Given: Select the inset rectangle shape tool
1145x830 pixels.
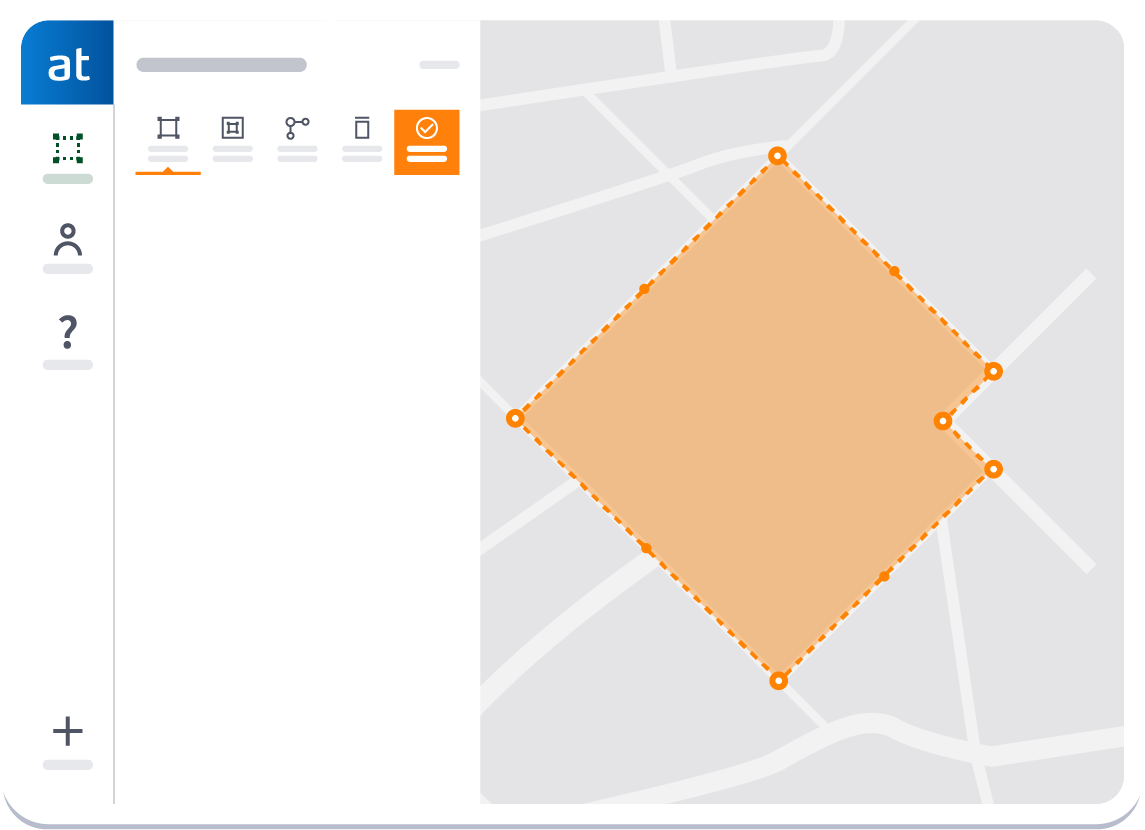Looking at the screenshot, I should 233,126.
